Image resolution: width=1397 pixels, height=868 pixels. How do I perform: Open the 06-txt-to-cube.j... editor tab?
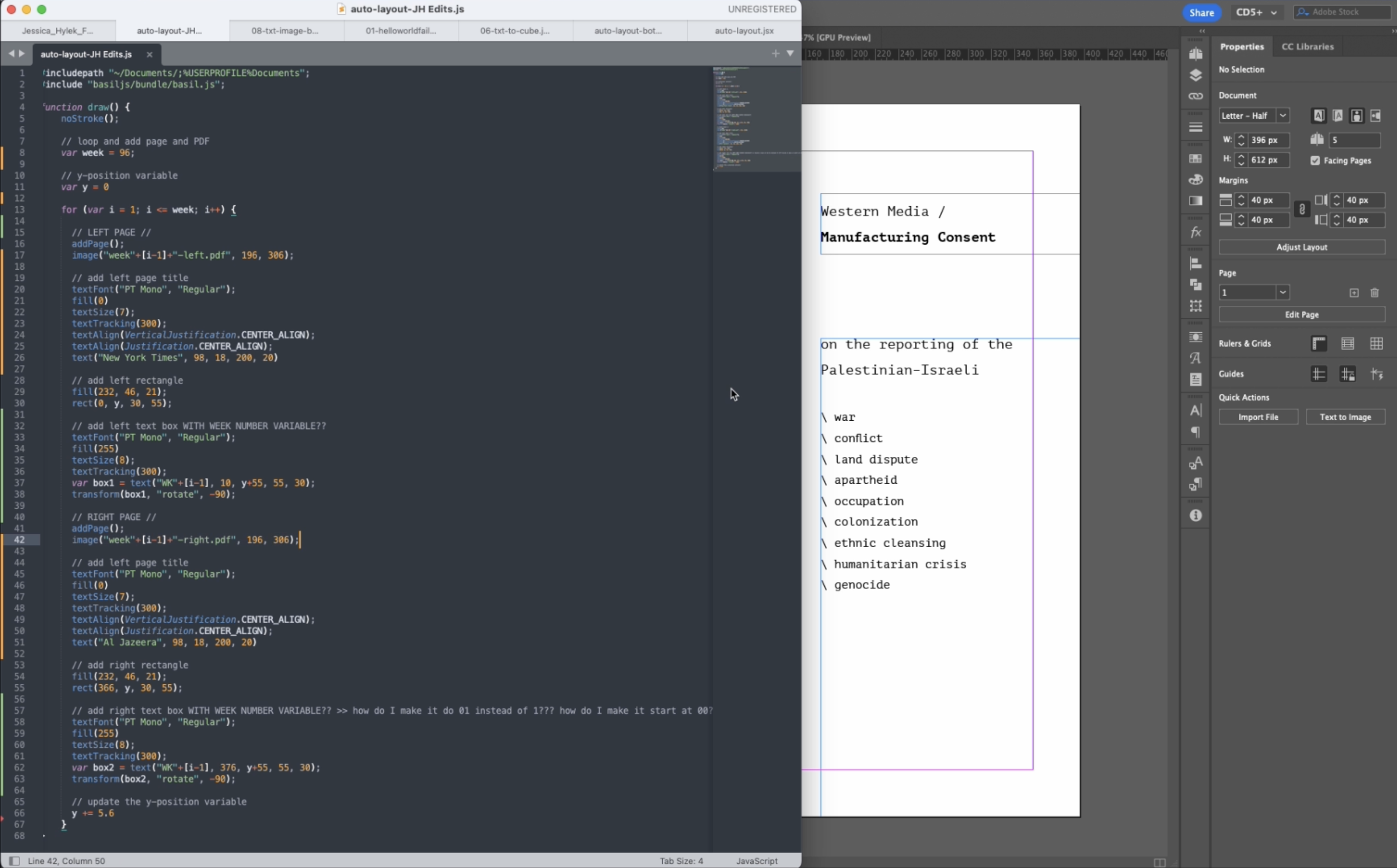tap(515, 31)
